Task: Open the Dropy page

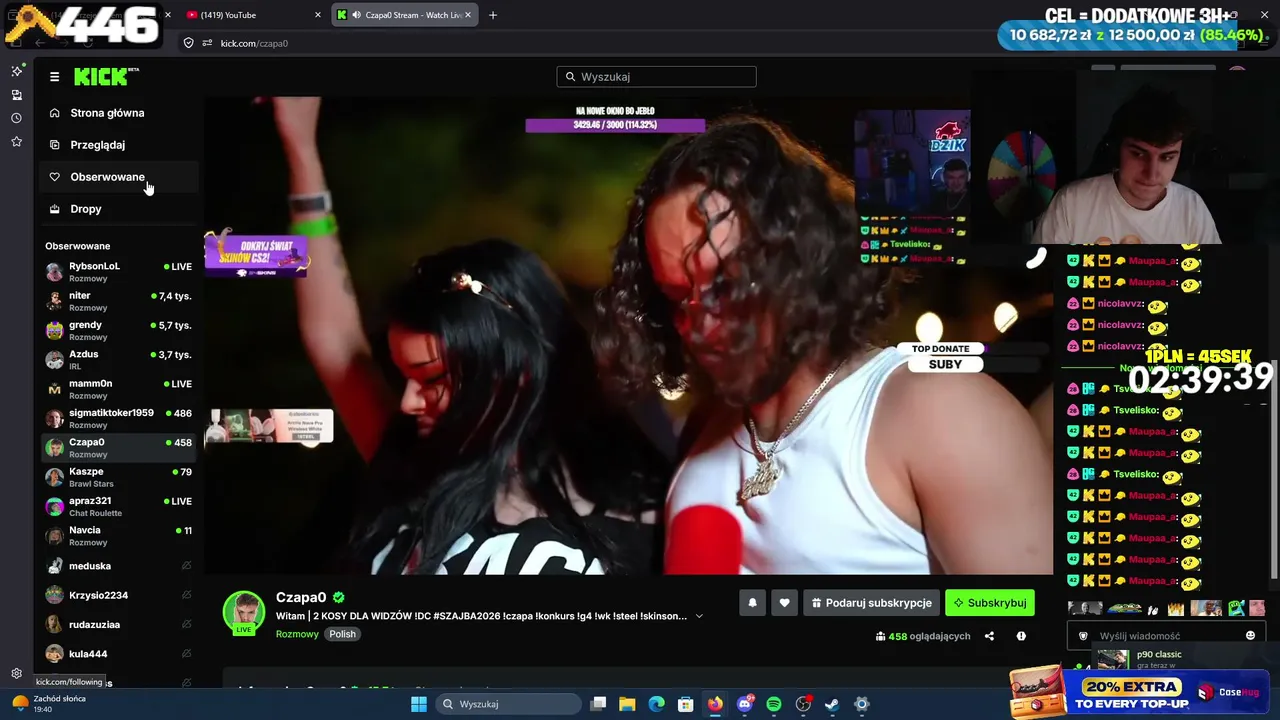Action: point(86,209)
